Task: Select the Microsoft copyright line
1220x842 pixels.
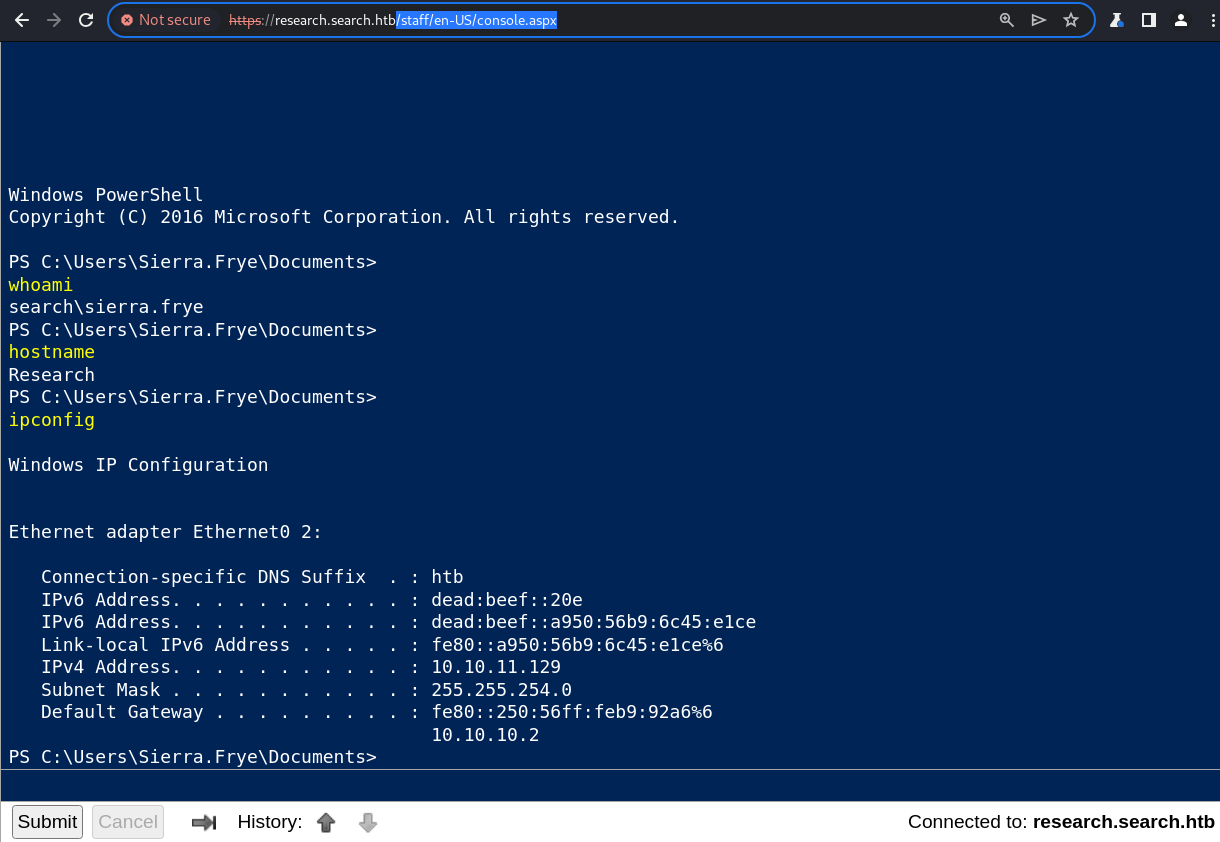Action: 344,217
